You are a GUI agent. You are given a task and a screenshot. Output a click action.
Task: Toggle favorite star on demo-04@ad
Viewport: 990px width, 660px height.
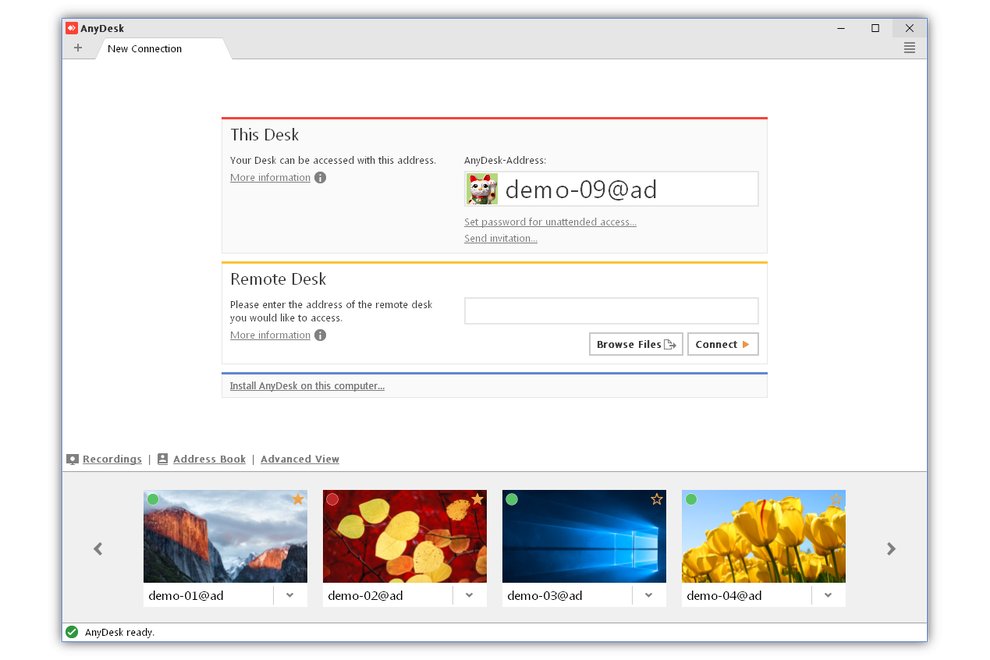[x=836, y=500]
